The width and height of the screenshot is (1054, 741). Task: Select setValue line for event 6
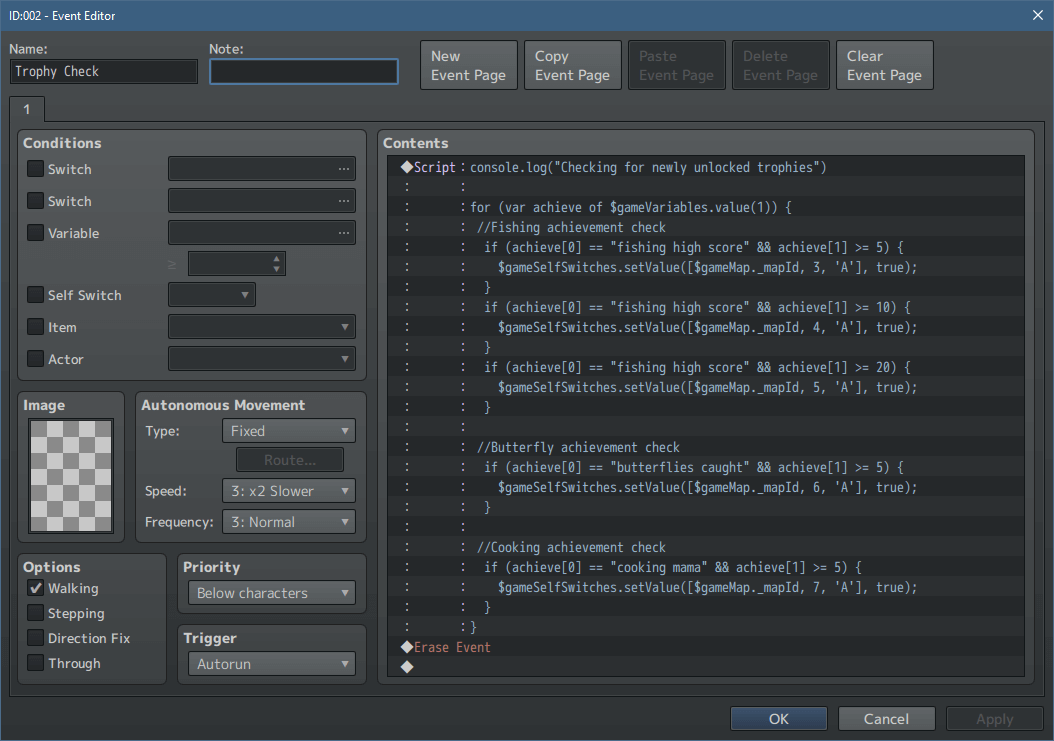pyautogui.click(x=706, y=487)
